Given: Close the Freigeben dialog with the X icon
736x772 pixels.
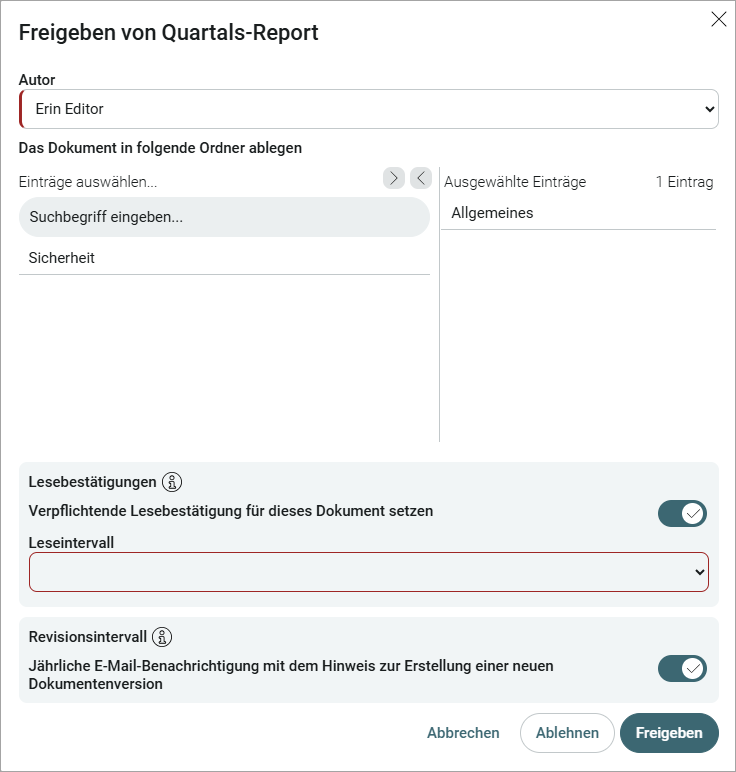Looking at the screenshot, I should 719,19.
